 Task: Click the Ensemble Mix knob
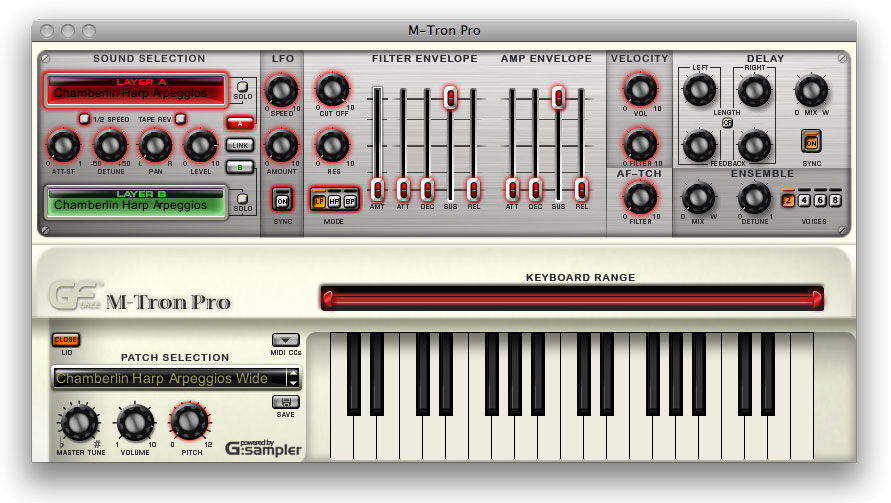[698, 198]
